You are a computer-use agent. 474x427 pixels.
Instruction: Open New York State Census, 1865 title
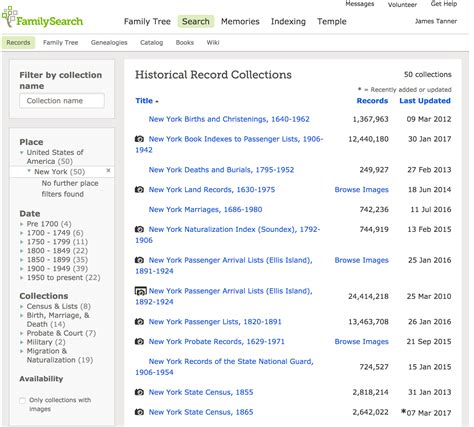pyautogui.click(x=201, y=412)
